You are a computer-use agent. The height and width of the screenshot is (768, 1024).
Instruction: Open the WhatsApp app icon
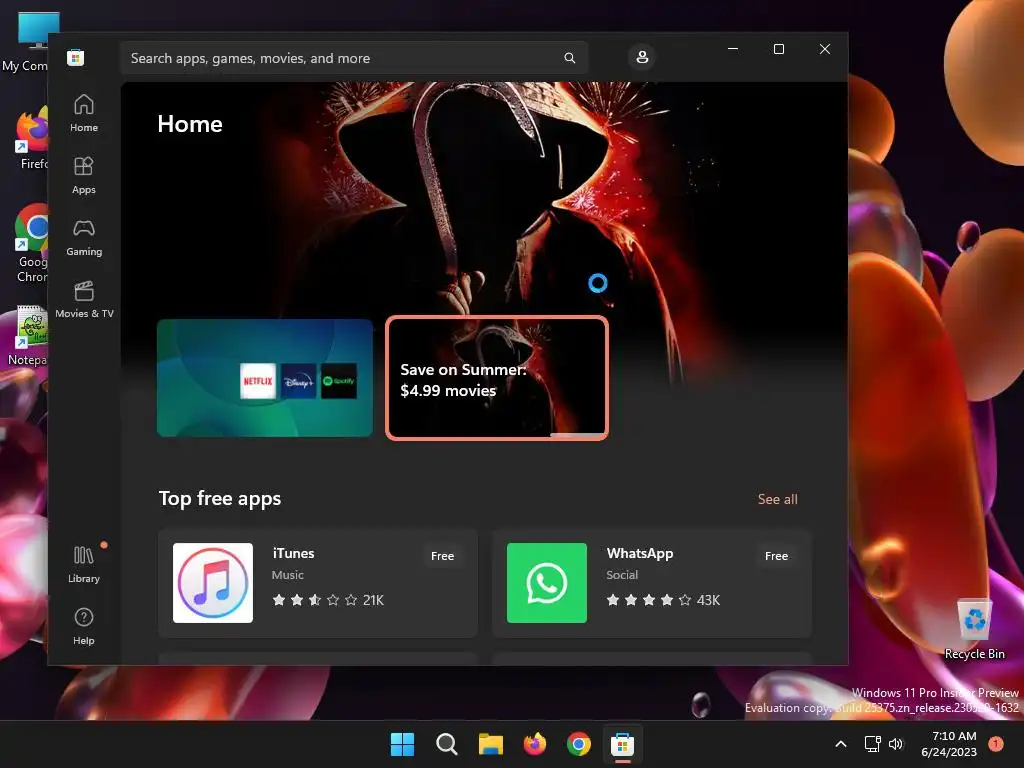(547, 583)
